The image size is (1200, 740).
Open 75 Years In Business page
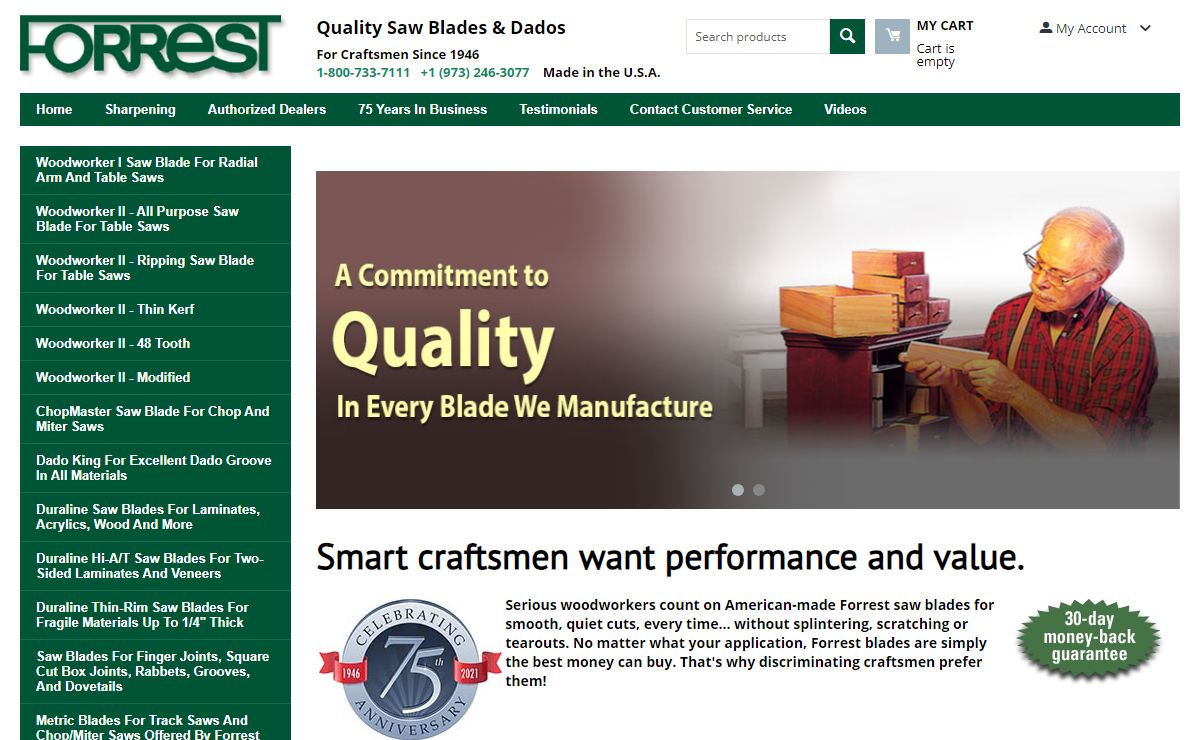tap(423, 109)
